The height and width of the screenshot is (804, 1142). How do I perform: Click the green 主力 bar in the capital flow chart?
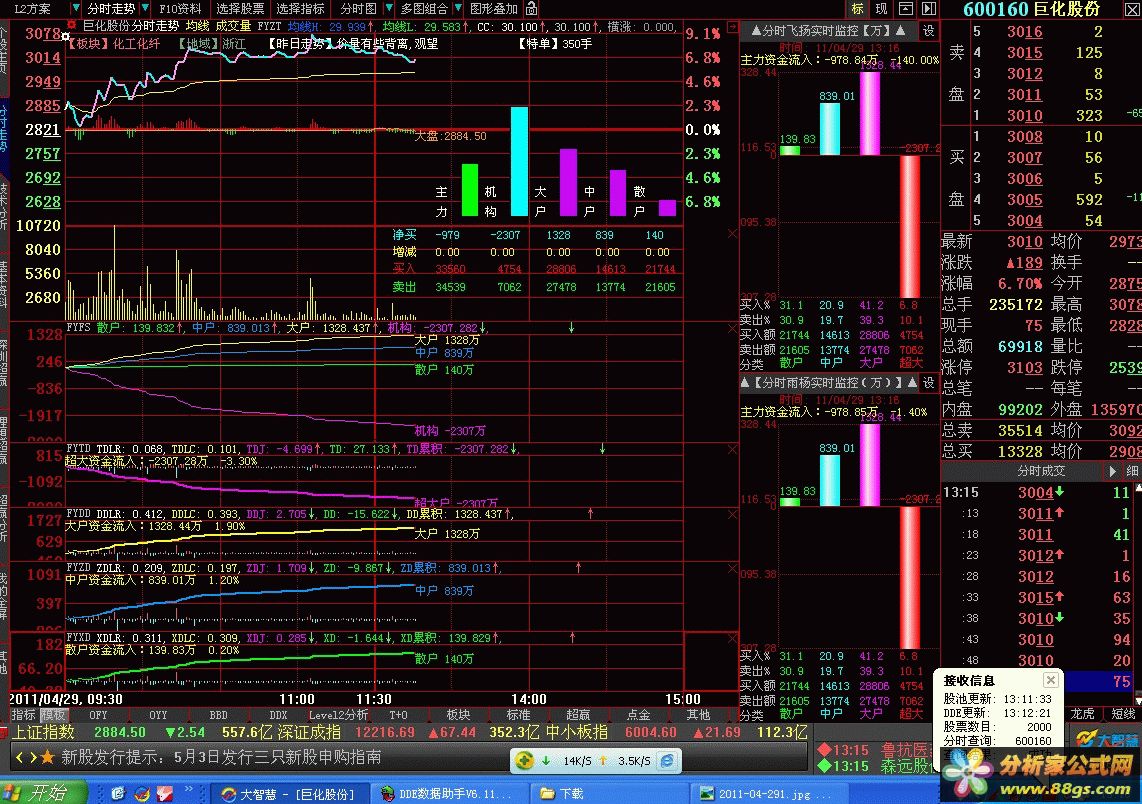(470, 189)
